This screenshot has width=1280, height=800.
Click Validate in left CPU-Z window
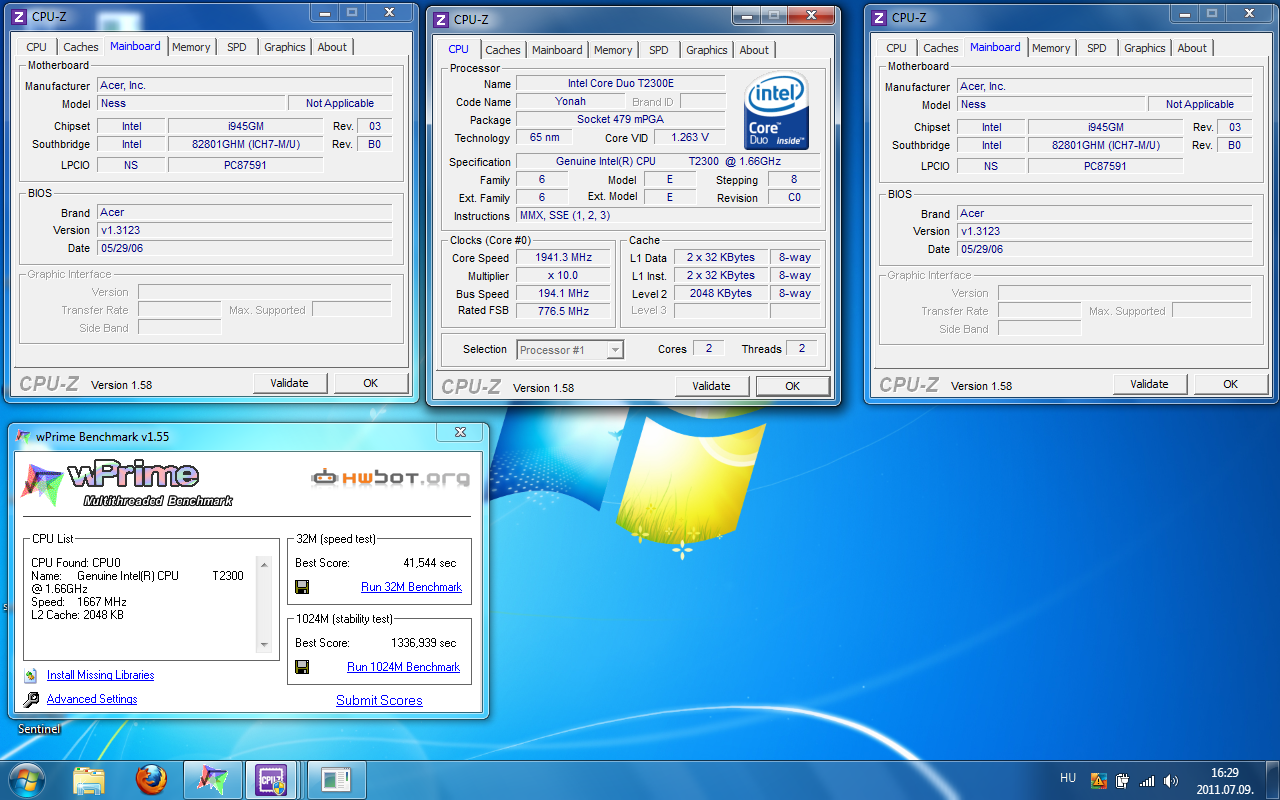(289, 383)
